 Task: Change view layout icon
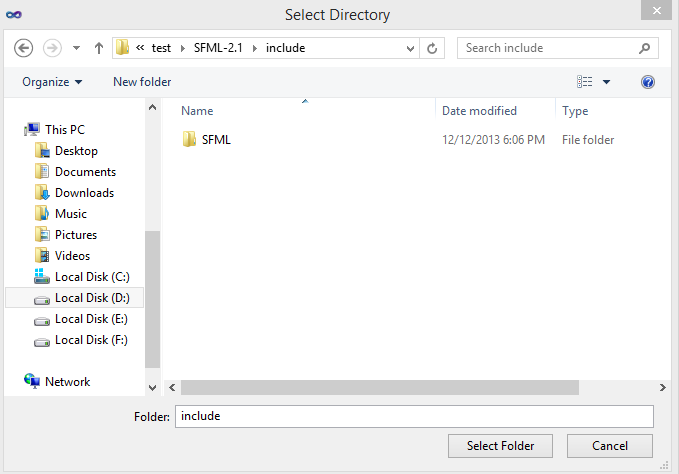tap(585, 81)
